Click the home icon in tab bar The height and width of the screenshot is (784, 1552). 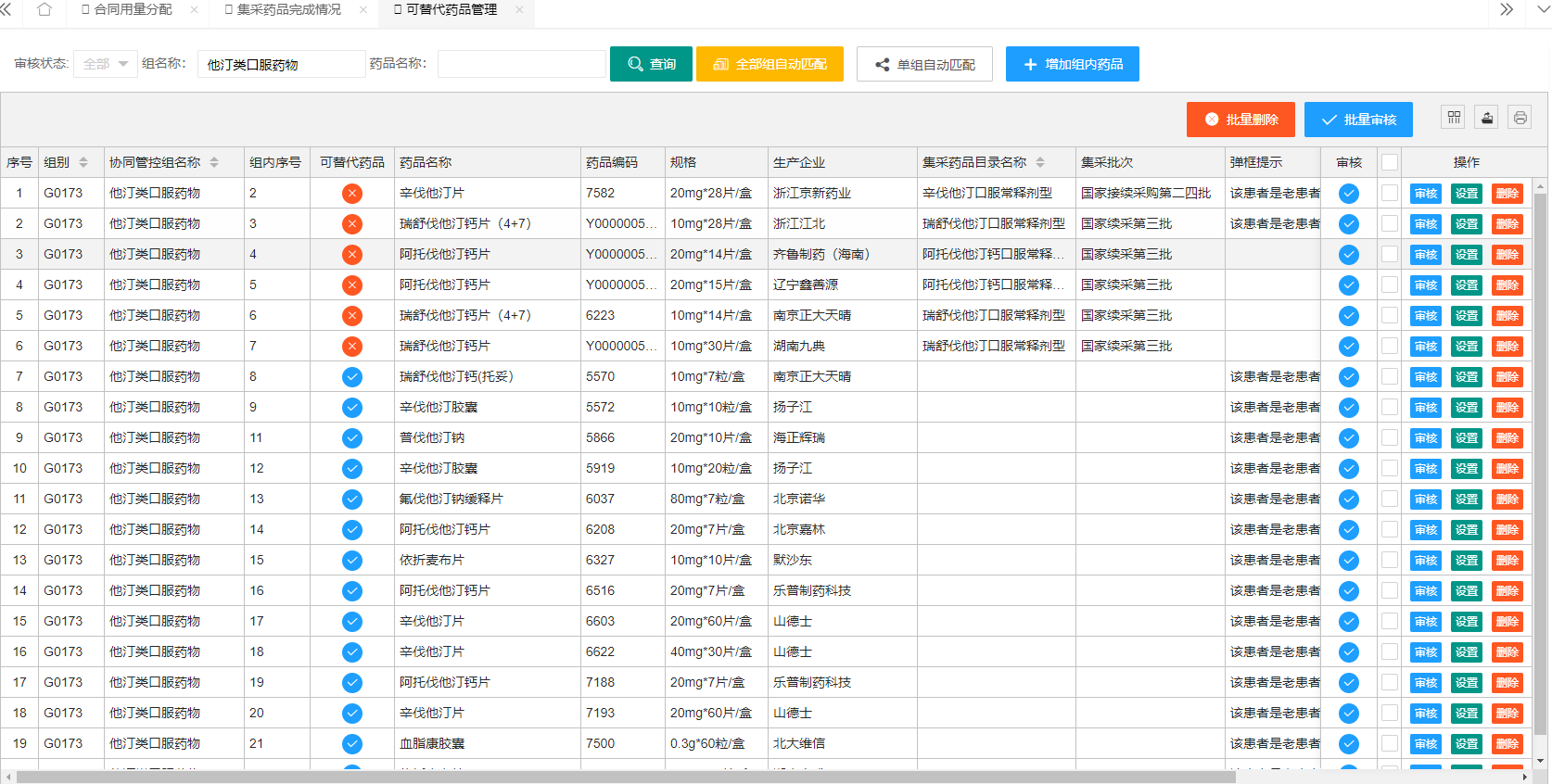click(44, 10)
